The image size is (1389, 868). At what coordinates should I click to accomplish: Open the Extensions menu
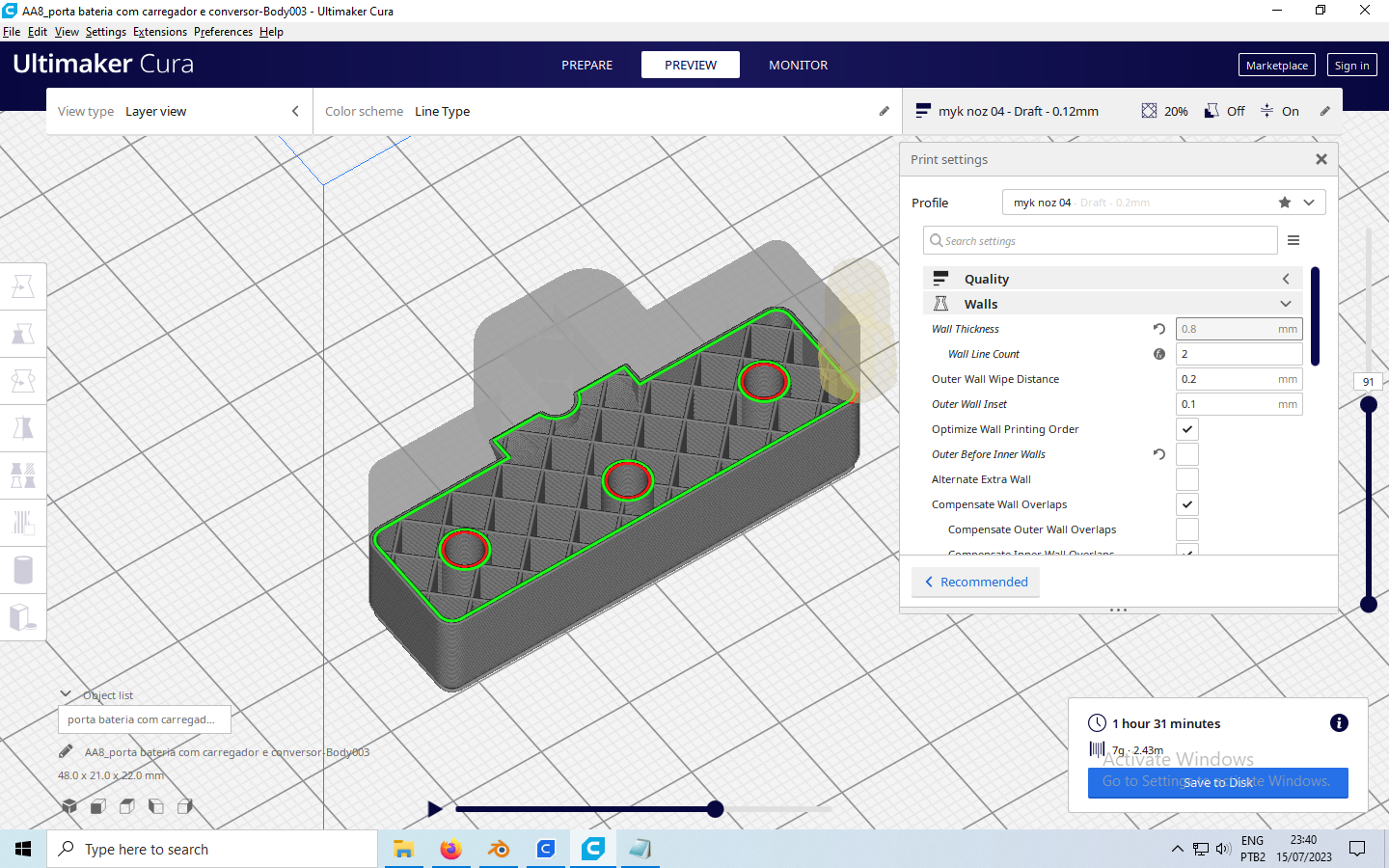(159, 31)
